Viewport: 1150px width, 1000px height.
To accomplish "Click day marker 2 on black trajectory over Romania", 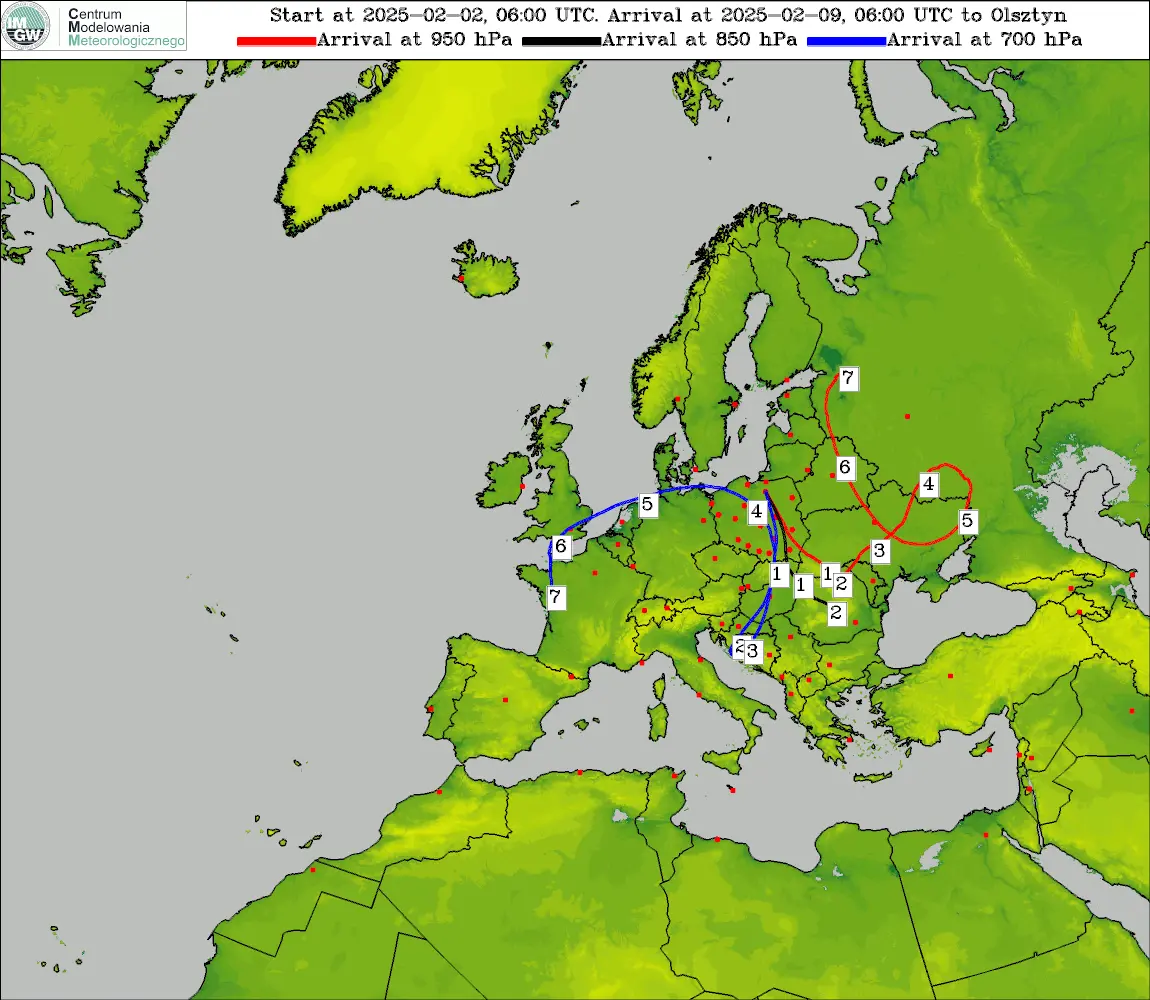I will pos(835,613).
